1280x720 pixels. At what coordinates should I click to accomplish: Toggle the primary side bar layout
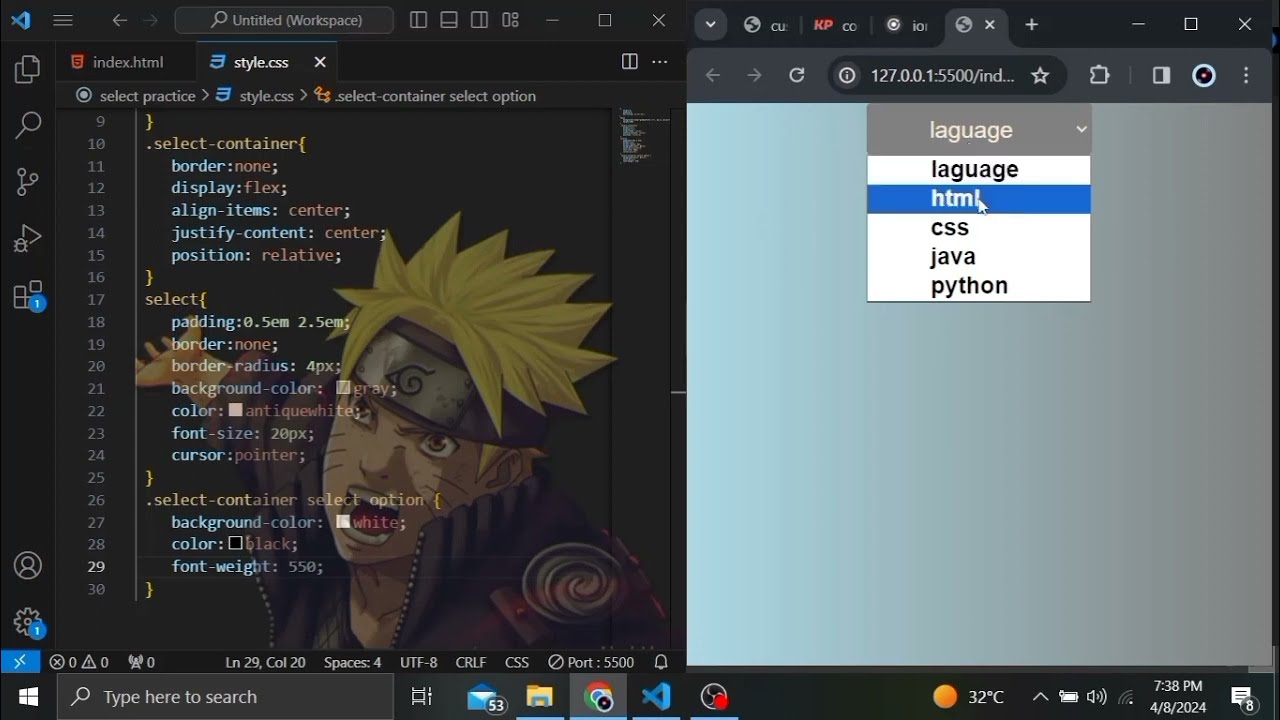pos(419,21)
